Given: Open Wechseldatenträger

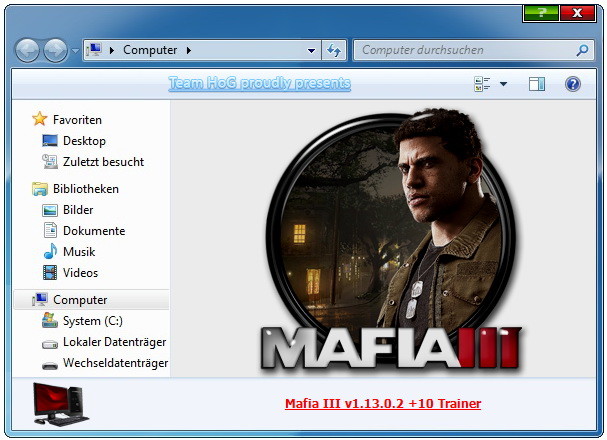Looking at the screenshot, I should [x=115, y=363].
